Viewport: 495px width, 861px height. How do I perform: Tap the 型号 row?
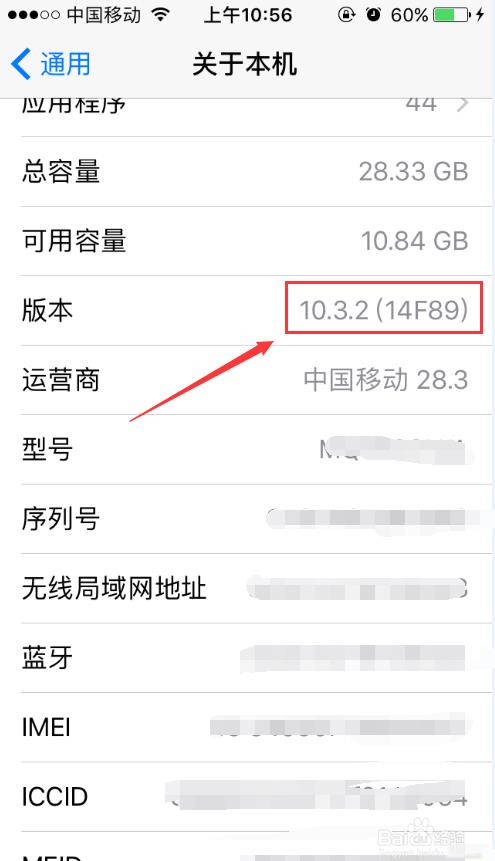(x=256, y=449)
